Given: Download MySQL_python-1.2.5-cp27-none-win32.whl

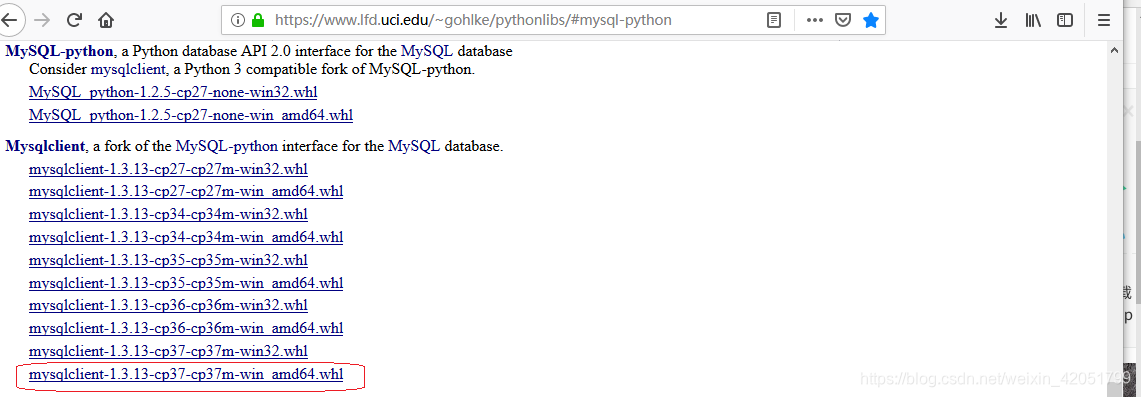Looking at the screenshot, I should (x=173, y=92).
